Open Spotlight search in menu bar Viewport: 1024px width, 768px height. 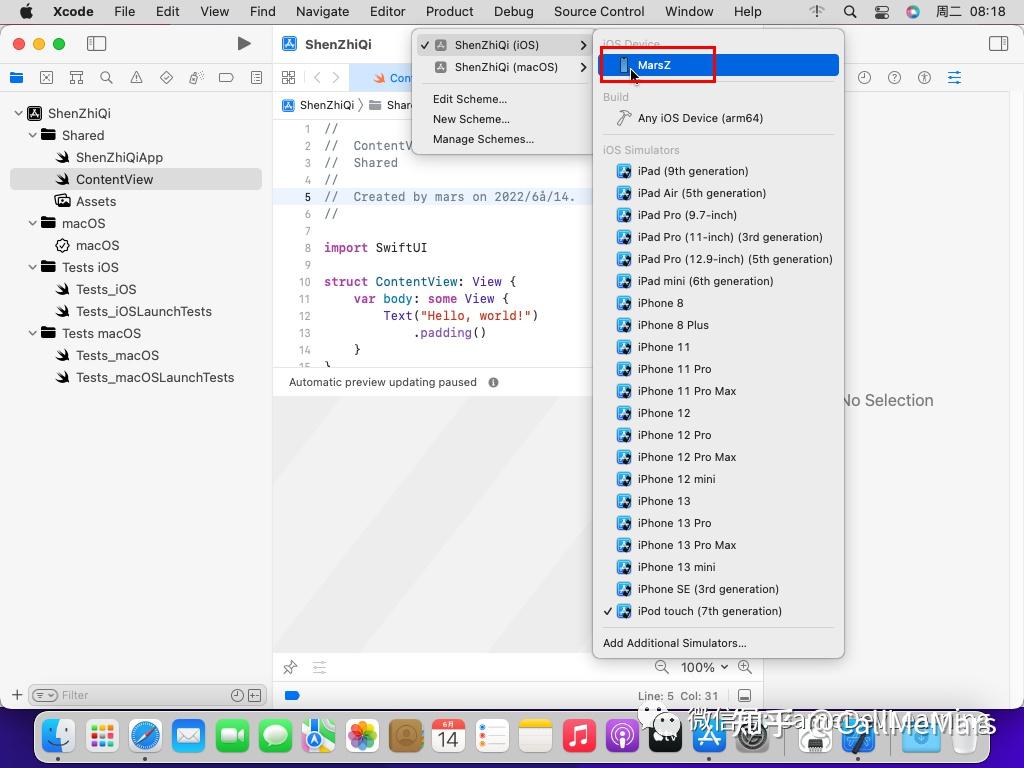[850, 12]
